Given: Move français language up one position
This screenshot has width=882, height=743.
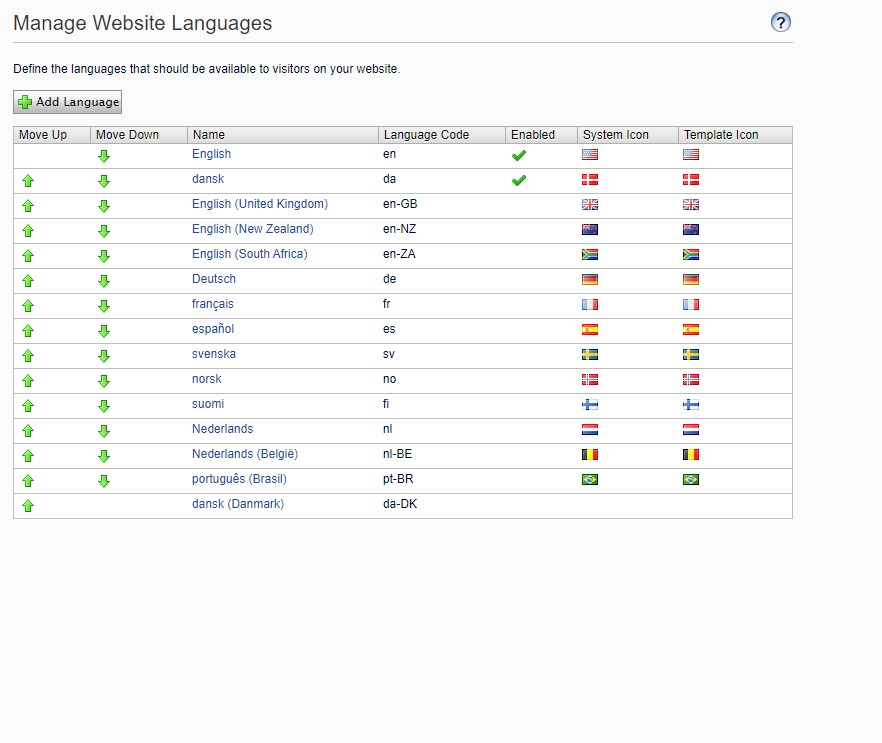Looking at the screenshot, I should [x=28, y=306].
